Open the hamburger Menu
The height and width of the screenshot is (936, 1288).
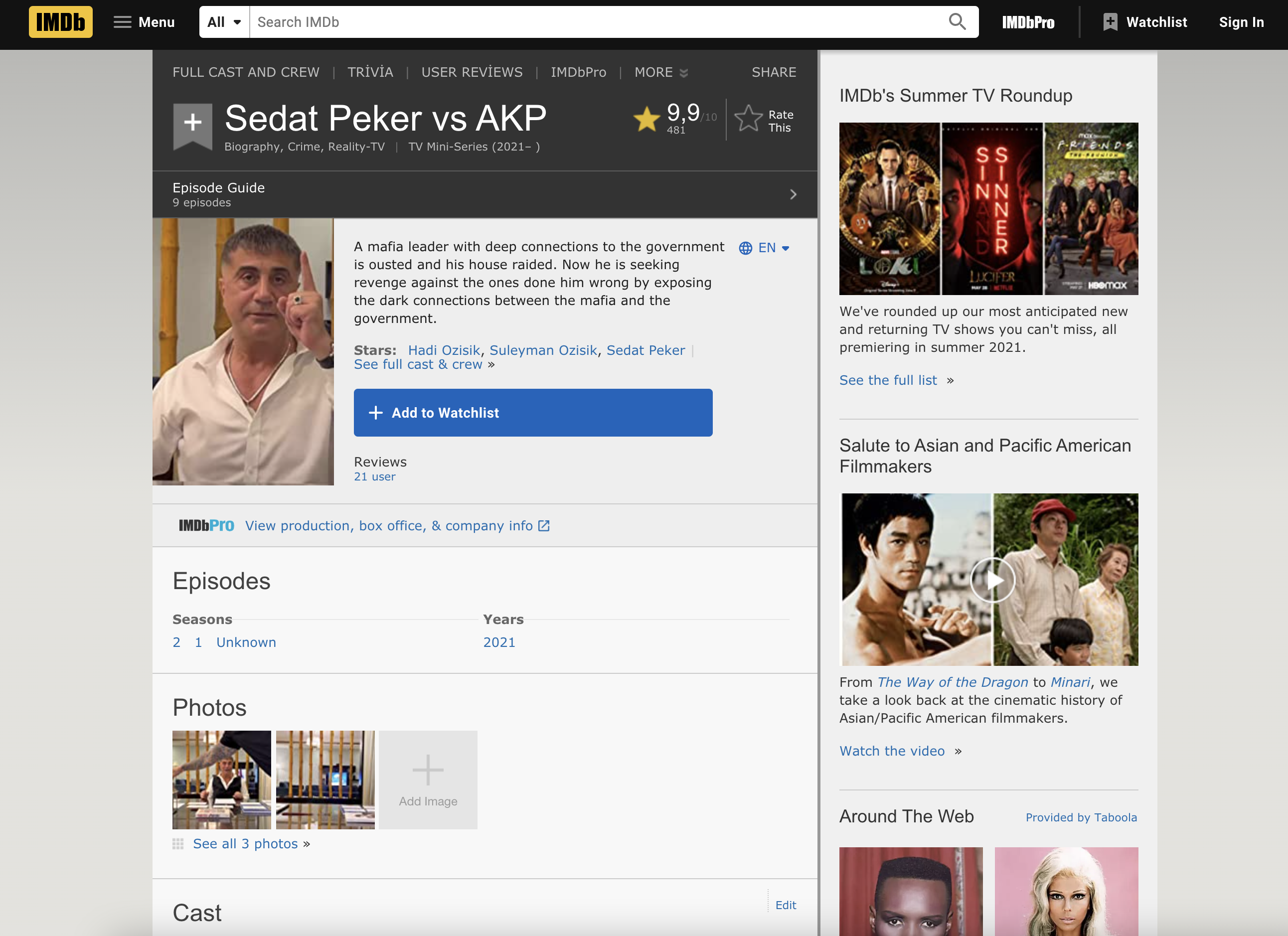(144, 22)
